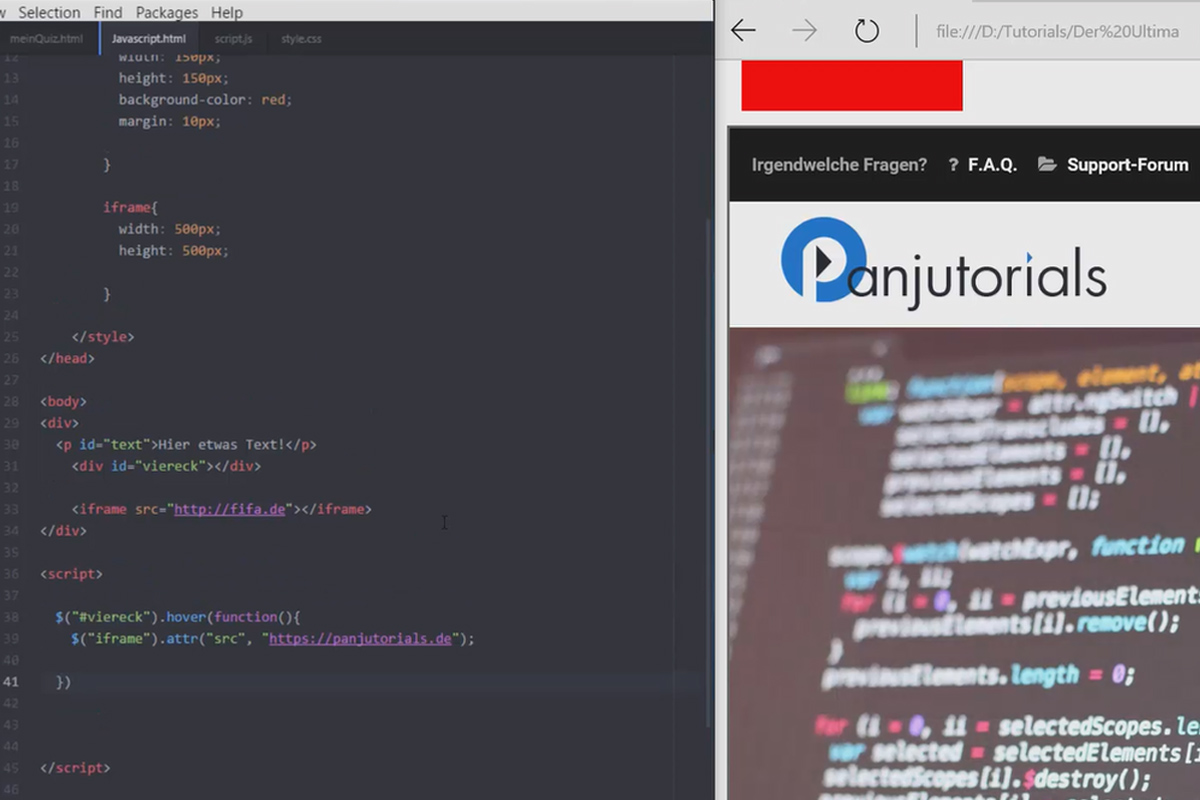The width and height of the screenshot is (1200, 800).
Task: Click the F.A.Q. link
Action: pyautogui.click(x=992, y=165)
